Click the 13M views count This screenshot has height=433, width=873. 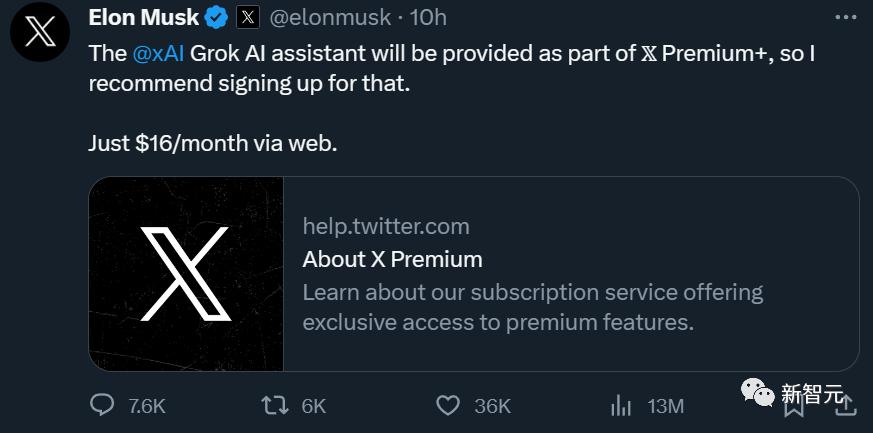665,405
